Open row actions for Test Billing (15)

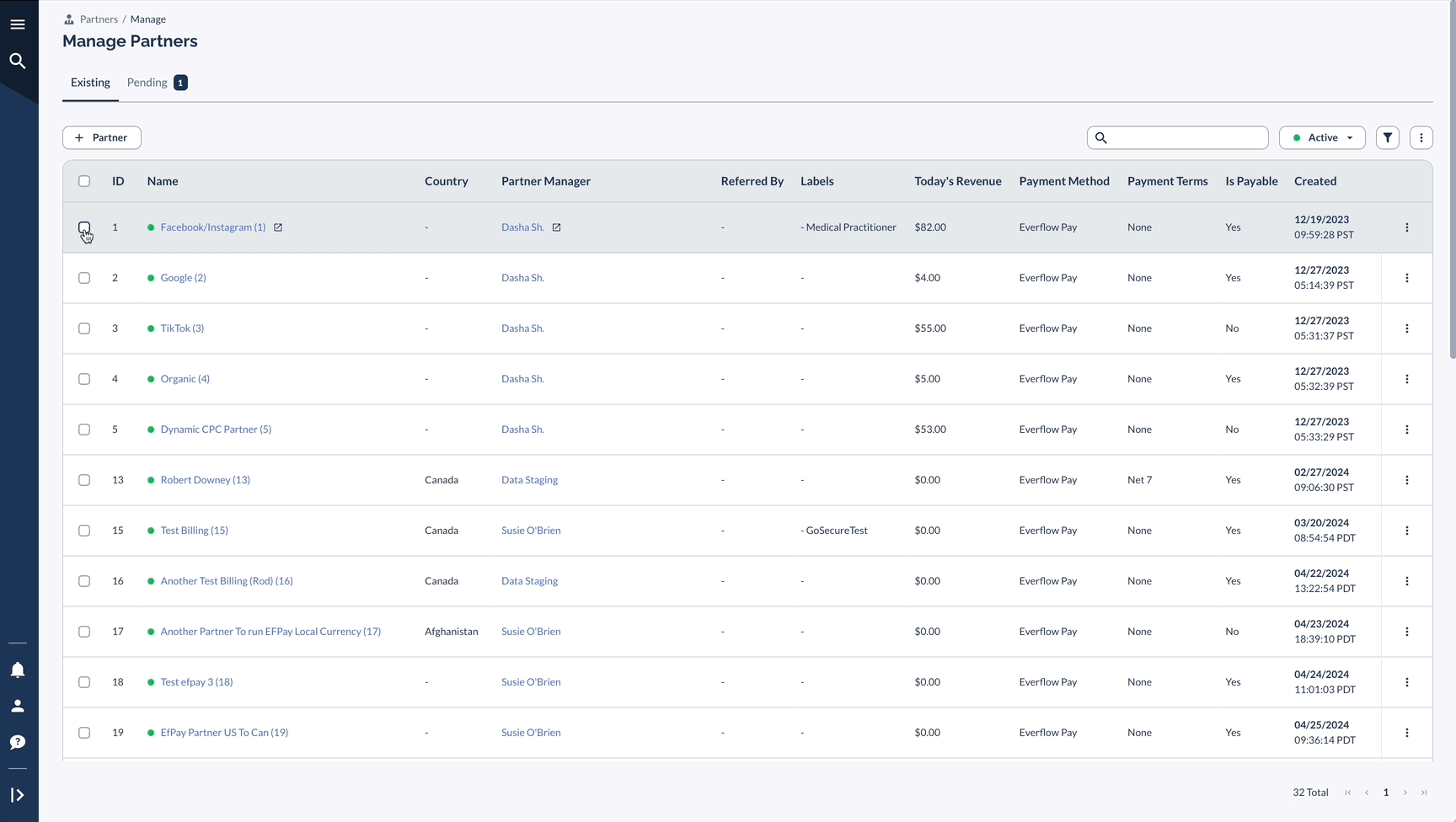(1407, 531)
